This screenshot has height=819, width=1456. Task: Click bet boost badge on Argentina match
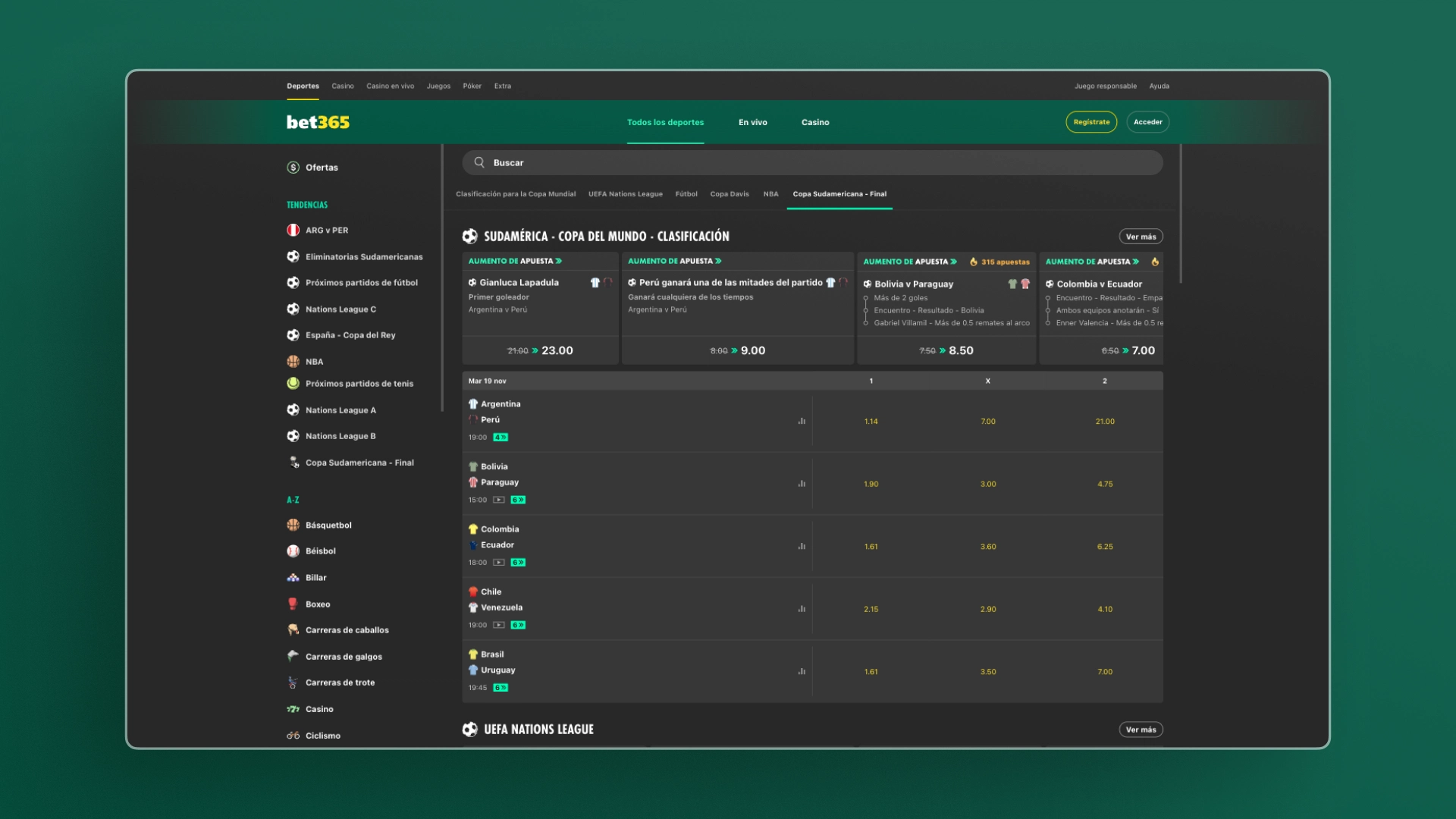click(x=500, y=438)
